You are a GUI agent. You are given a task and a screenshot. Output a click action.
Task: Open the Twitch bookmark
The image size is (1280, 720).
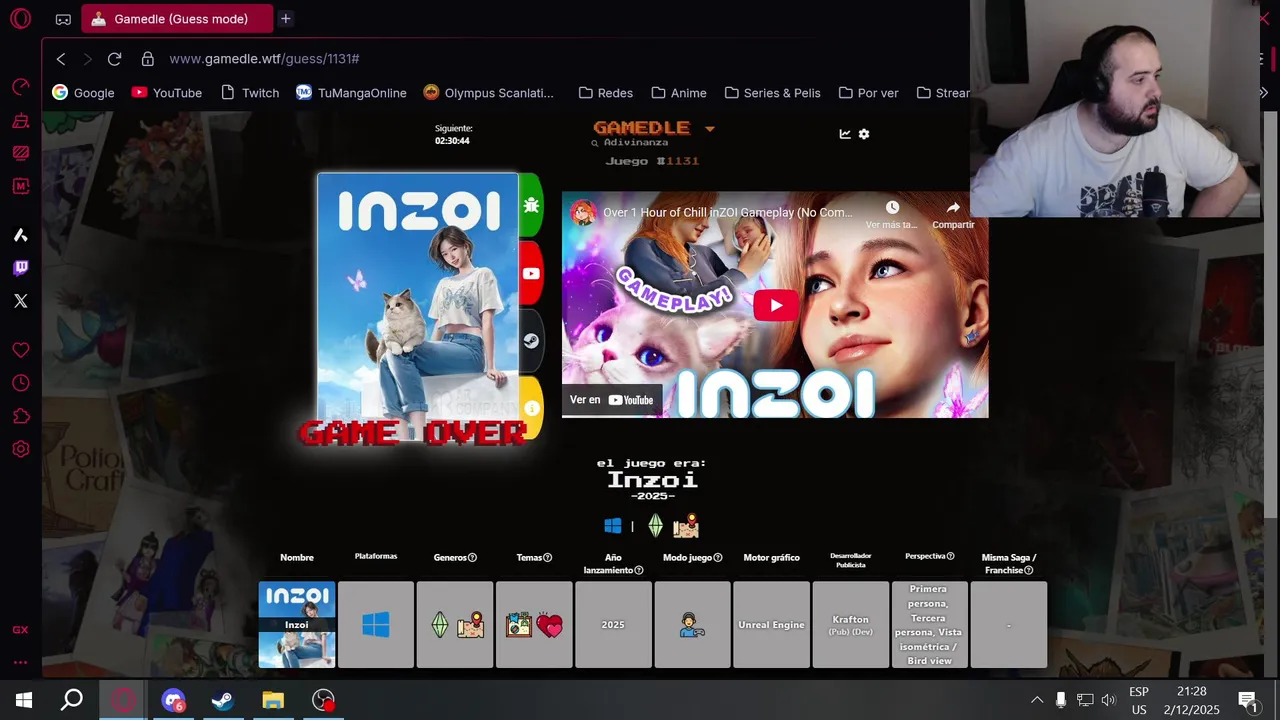pyautogui.click(x=250, y=93)
